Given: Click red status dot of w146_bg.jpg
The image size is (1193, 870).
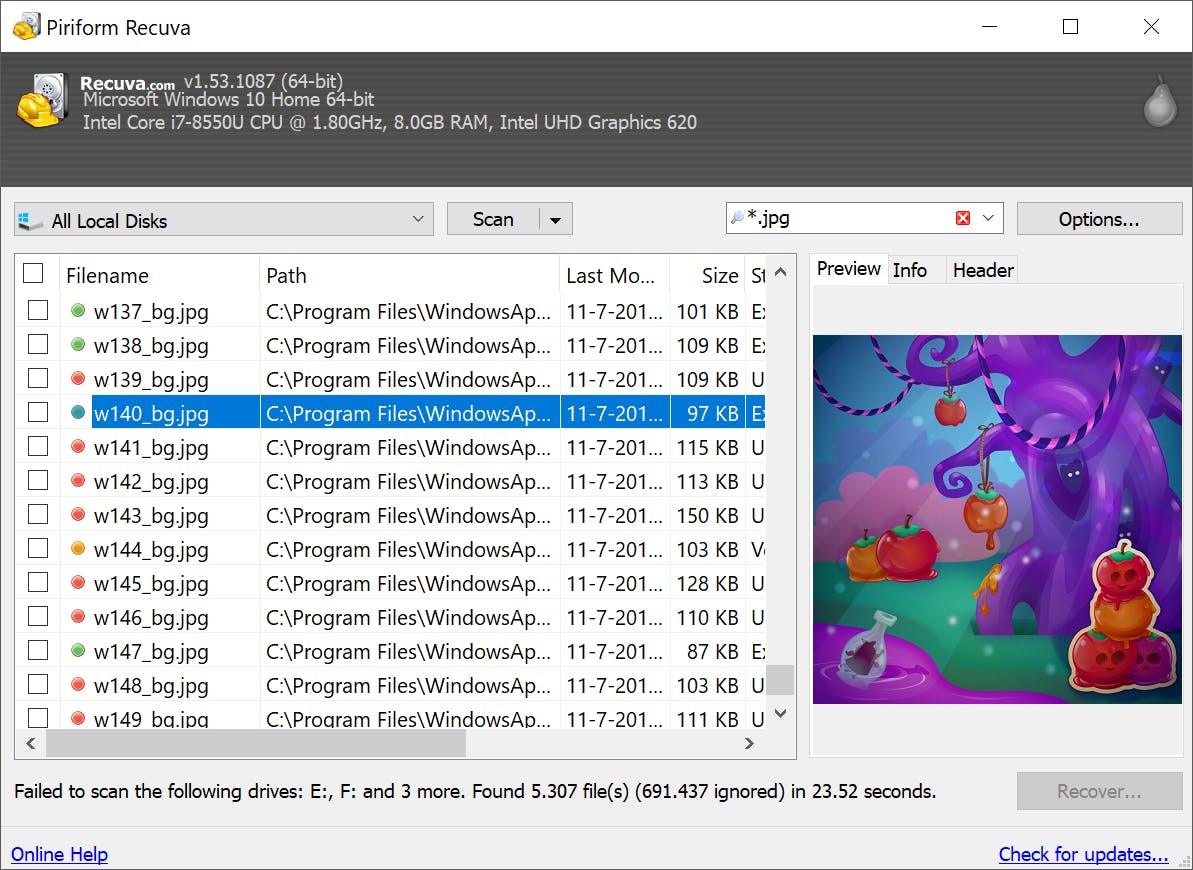Looking at the screenshot, I should click(x=78, y=617).
